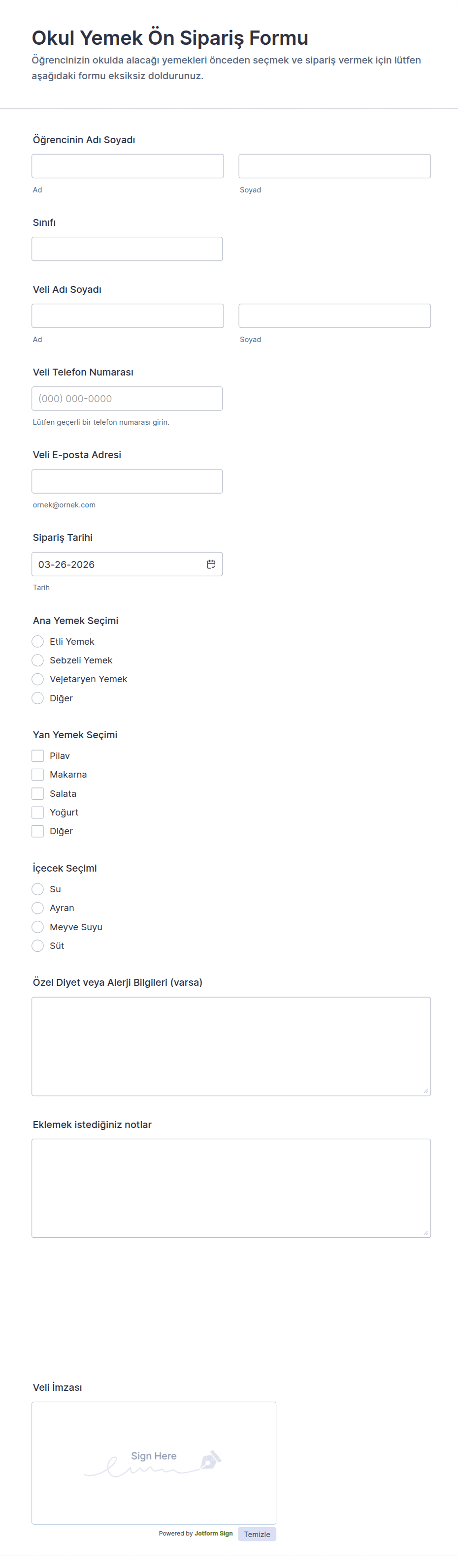Open the calendar picker icon
Screen dimensions: 458x1568
pos(211,564)
